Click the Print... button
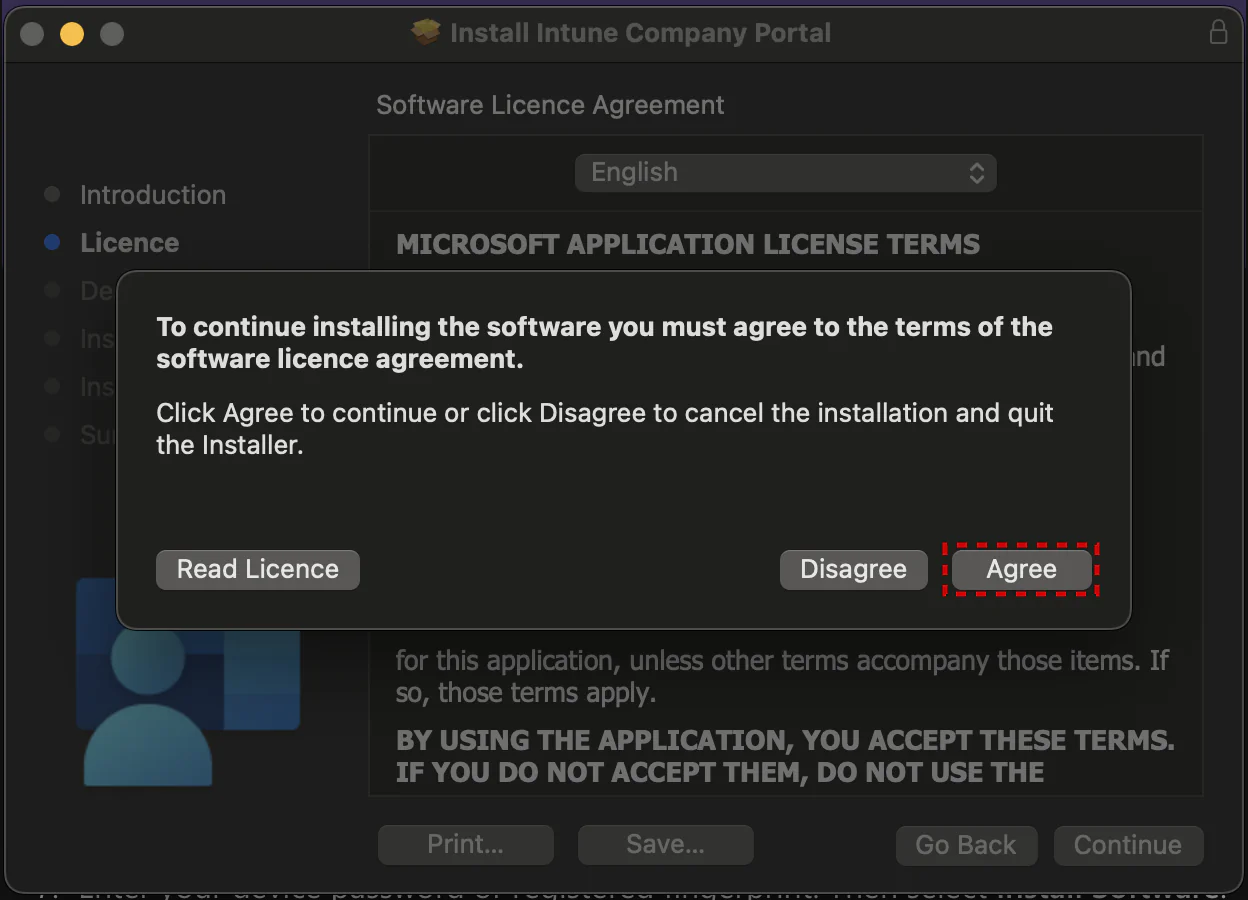This screenshot has width=1248, height=900. 465,845
